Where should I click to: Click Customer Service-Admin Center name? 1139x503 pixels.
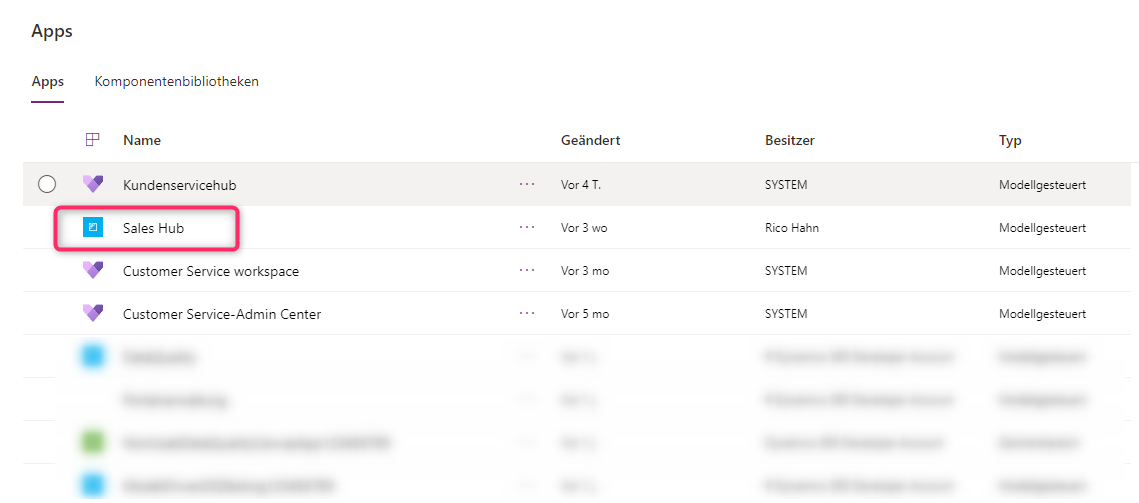pyautogui.click(x=222, y=314)
